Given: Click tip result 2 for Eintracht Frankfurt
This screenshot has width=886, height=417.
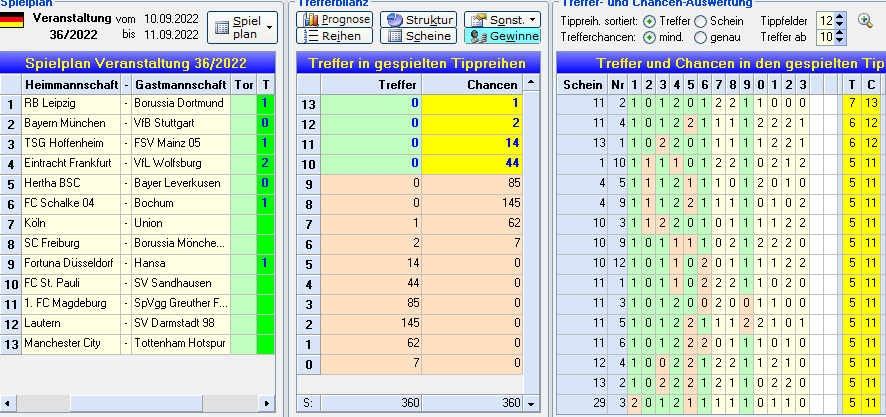Looking at the screenshot, I should [266, 163].
